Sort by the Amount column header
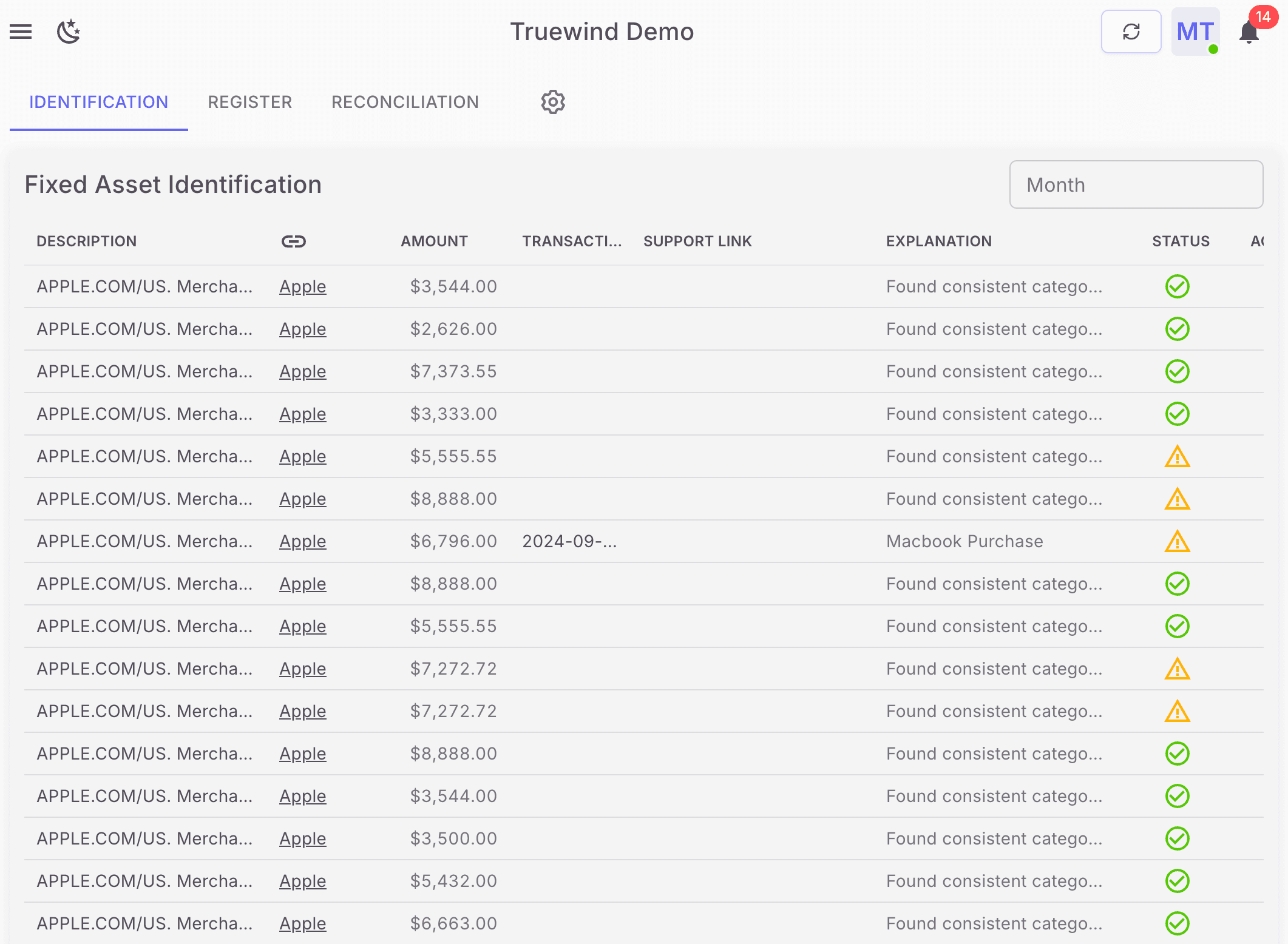The height and width of the screenshot is (944, 1288). pyautogui.click(x=434, y=241)
